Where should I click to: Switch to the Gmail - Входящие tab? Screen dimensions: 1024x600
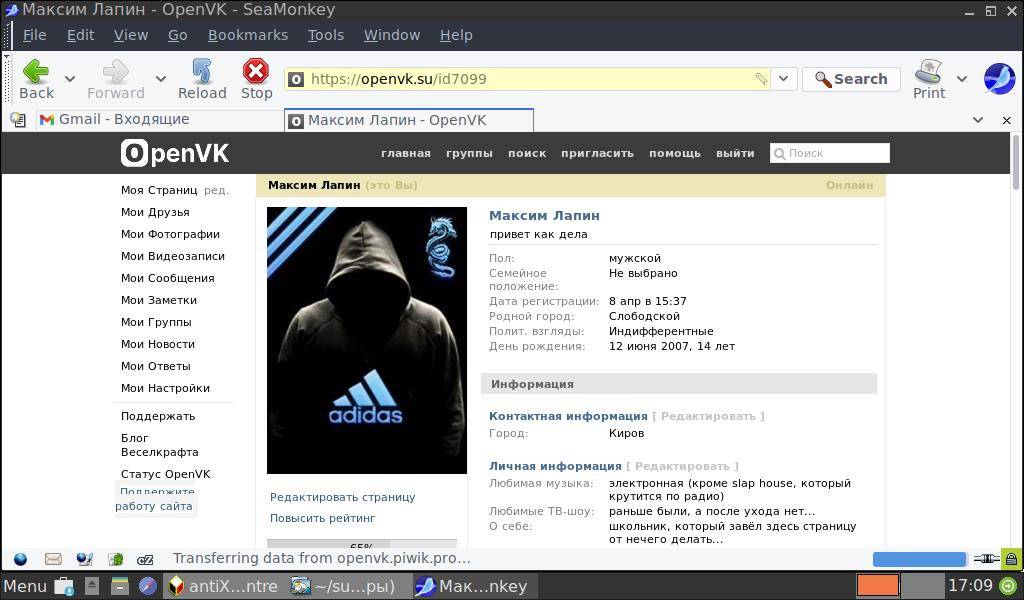(x=159, y=119)
